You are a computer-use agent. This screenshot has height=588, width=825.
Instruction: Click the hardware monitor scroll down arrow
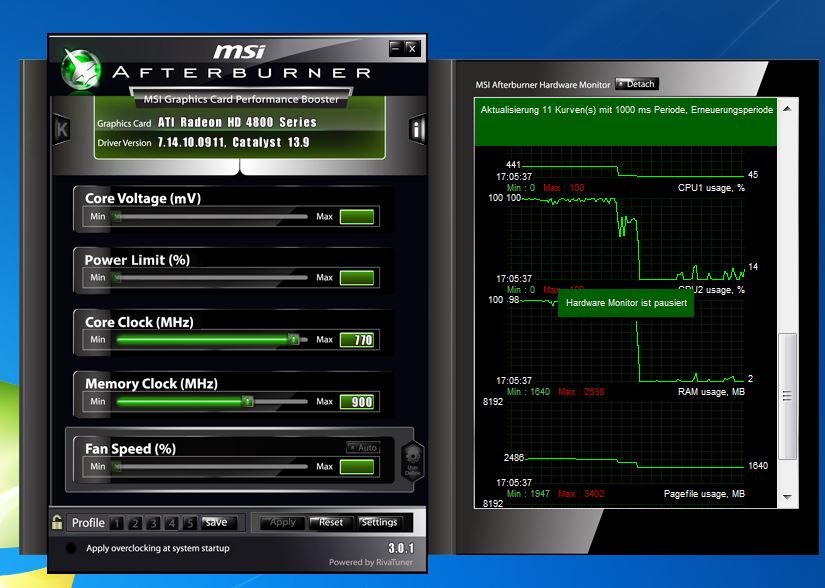(x=788, y=496)
